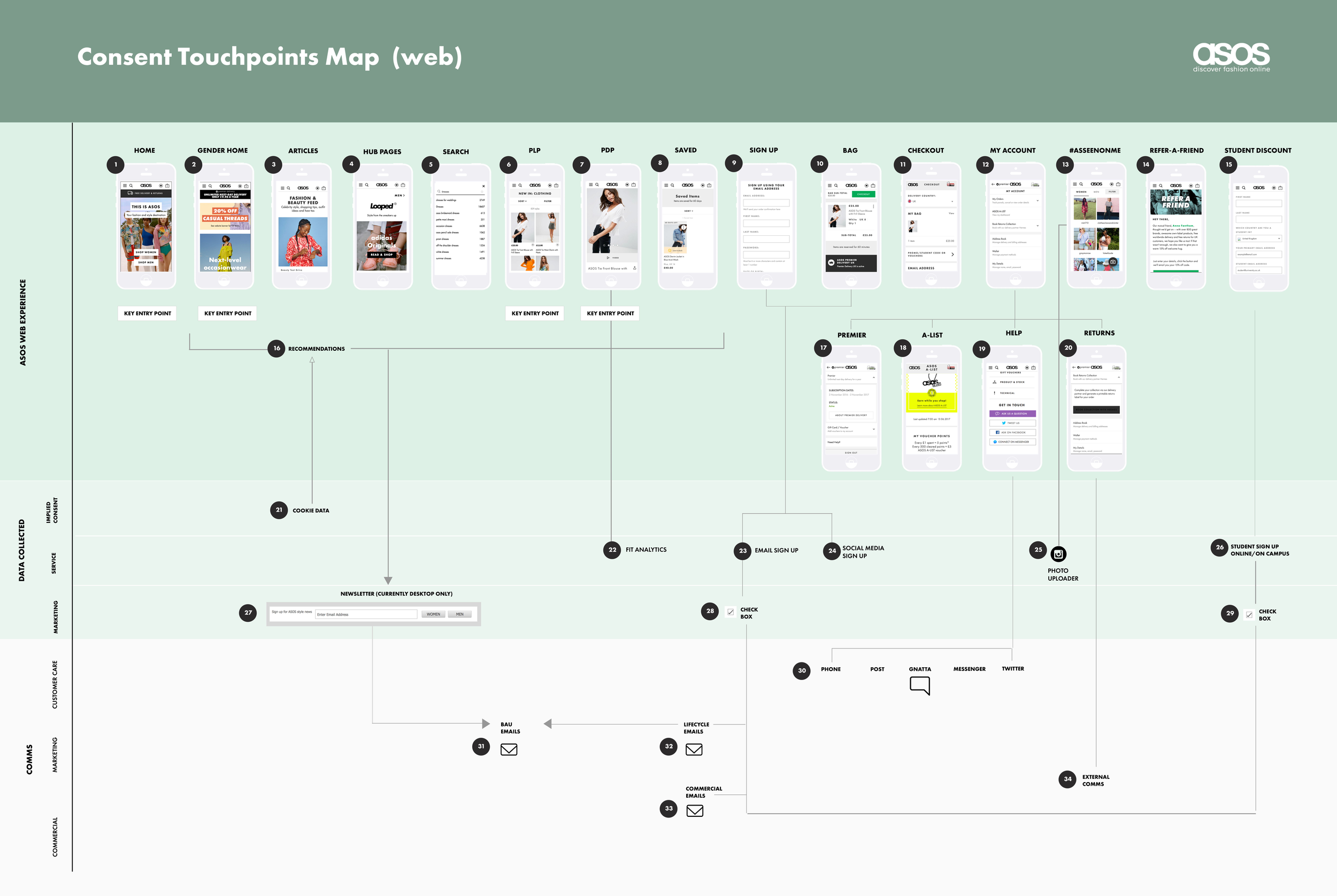Click Key Entry Point label under PDP
The image size is (1337, 896).
coord(611,313)
